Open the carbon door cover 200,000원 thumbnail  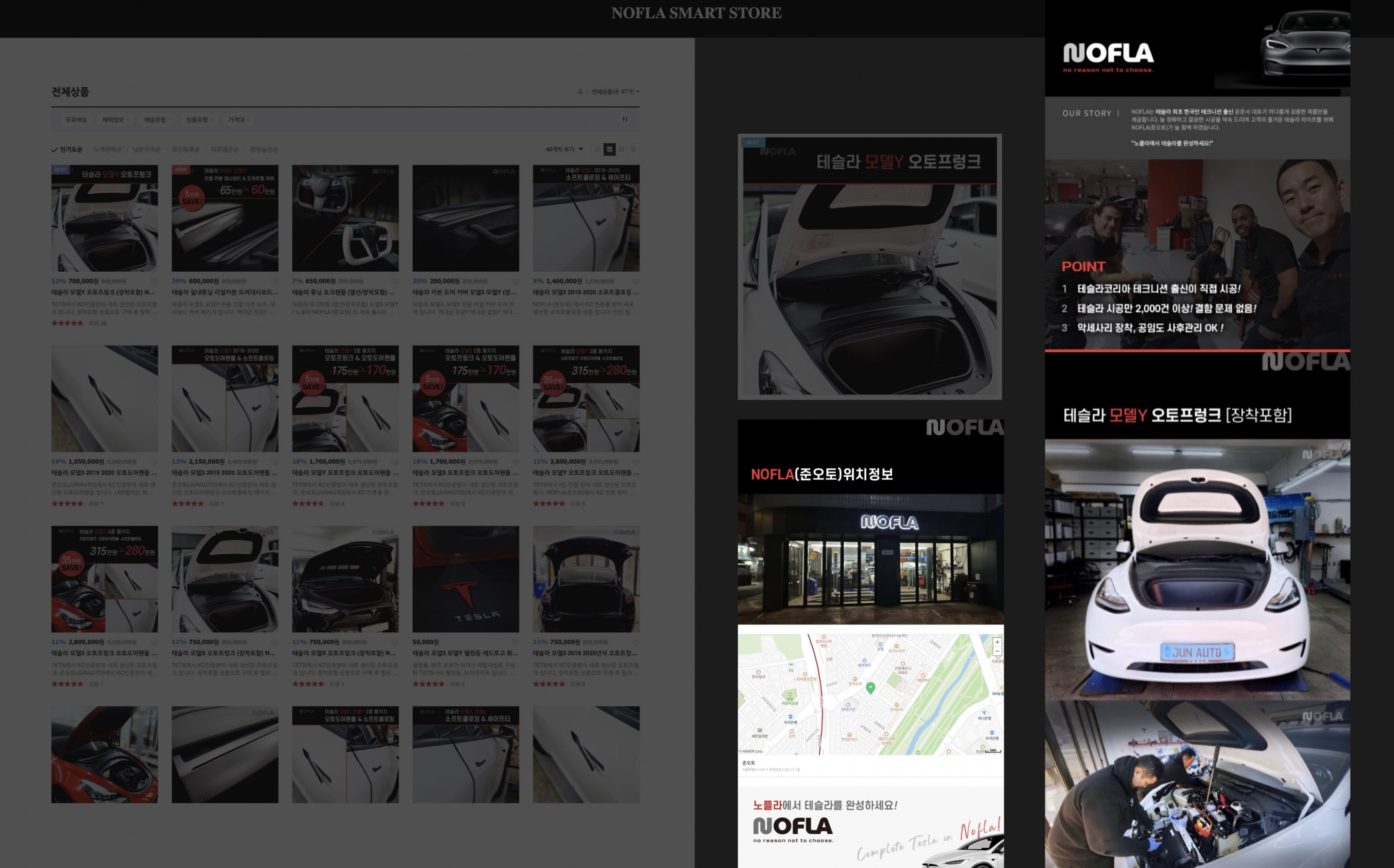pos(466,218)
